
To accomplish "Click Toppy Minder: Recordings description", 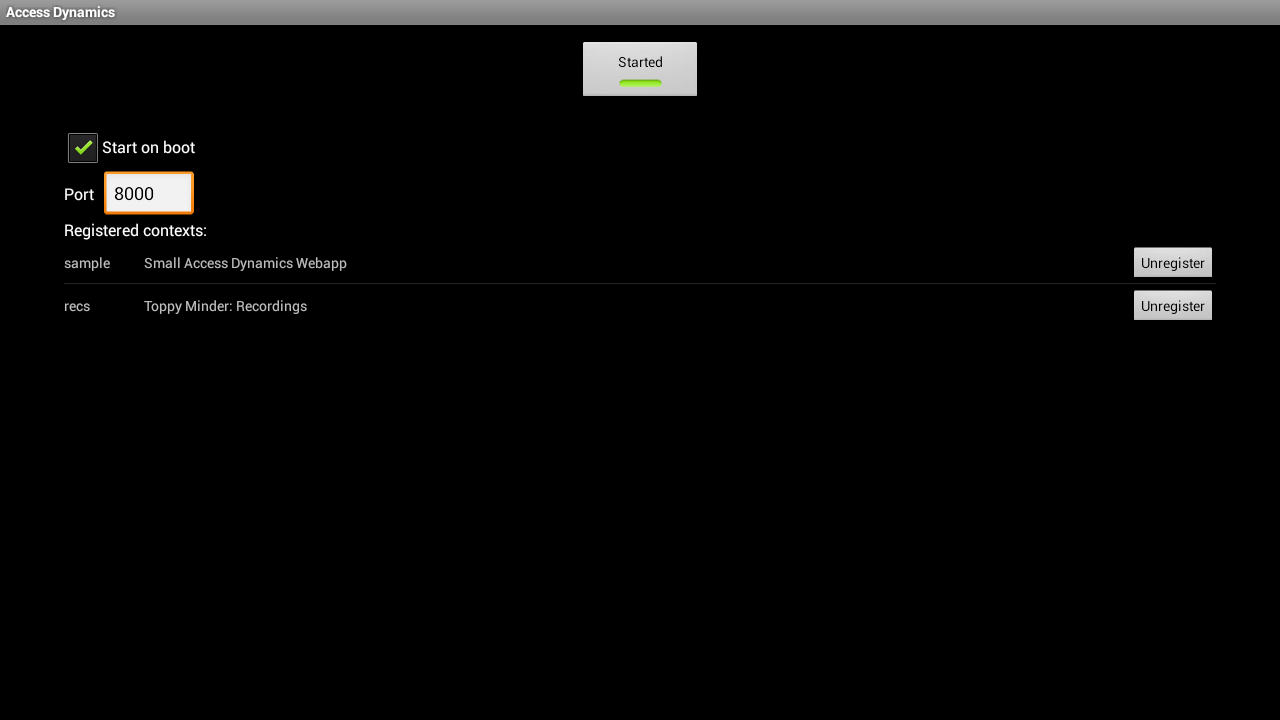I will [x=225, y=306].
